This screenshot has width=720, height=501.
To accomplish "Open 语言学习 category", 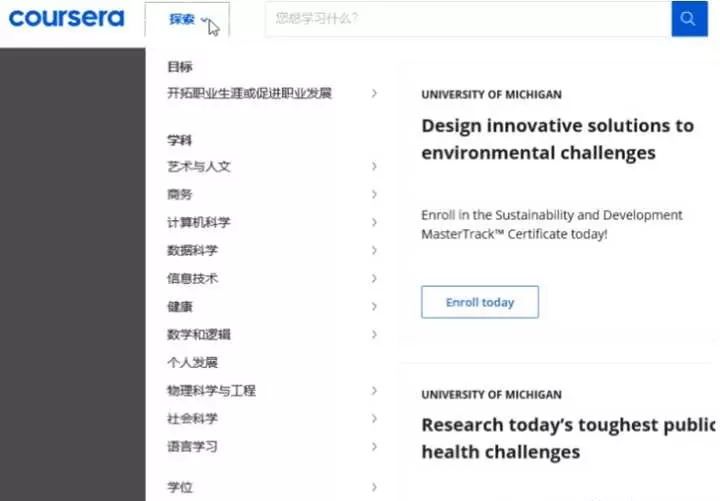I will point(192,446).
